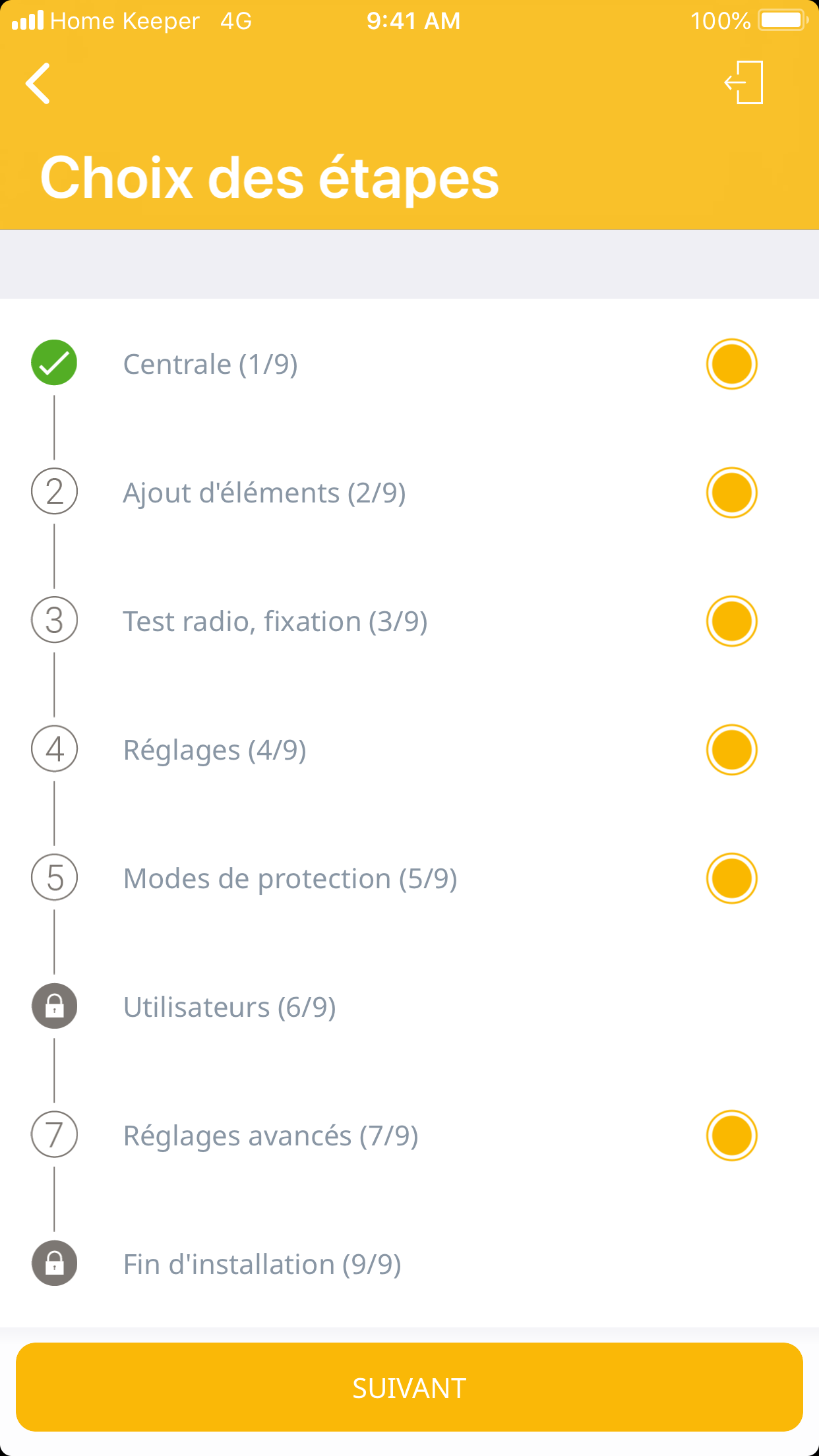Tap the step 4 circle icon

point(54,748)
